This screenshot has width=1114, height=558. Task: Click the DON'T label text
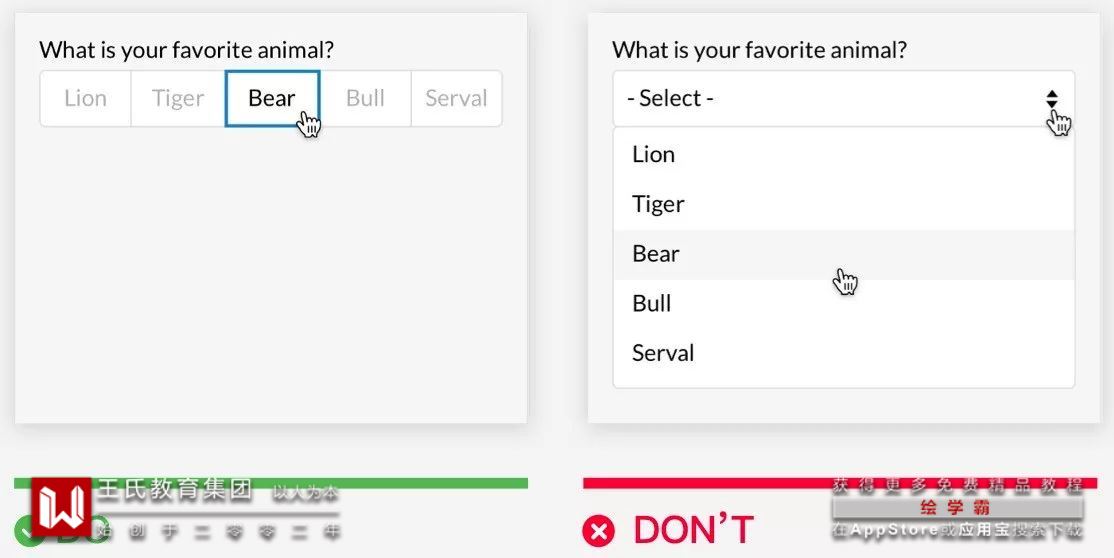693,530
